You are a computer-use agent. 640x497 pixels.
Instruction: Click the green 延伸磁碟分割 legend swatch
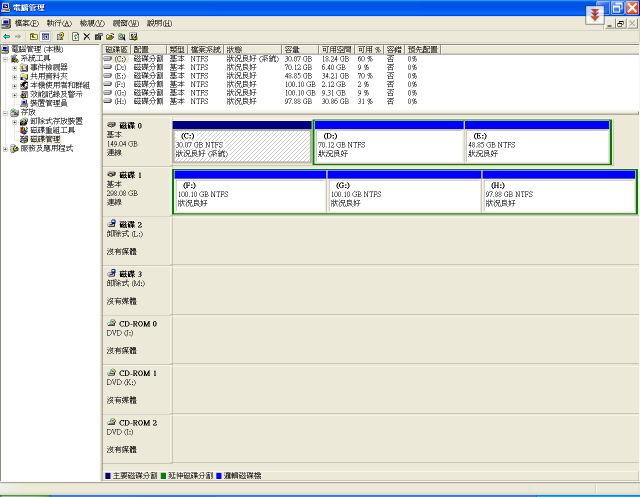[x=163, y=476]
